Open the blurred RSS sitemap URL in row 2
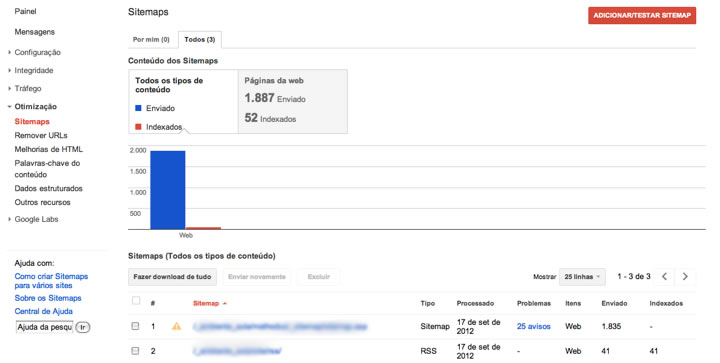Viewport: 720px width, 363px height. (x=237, y=351)
